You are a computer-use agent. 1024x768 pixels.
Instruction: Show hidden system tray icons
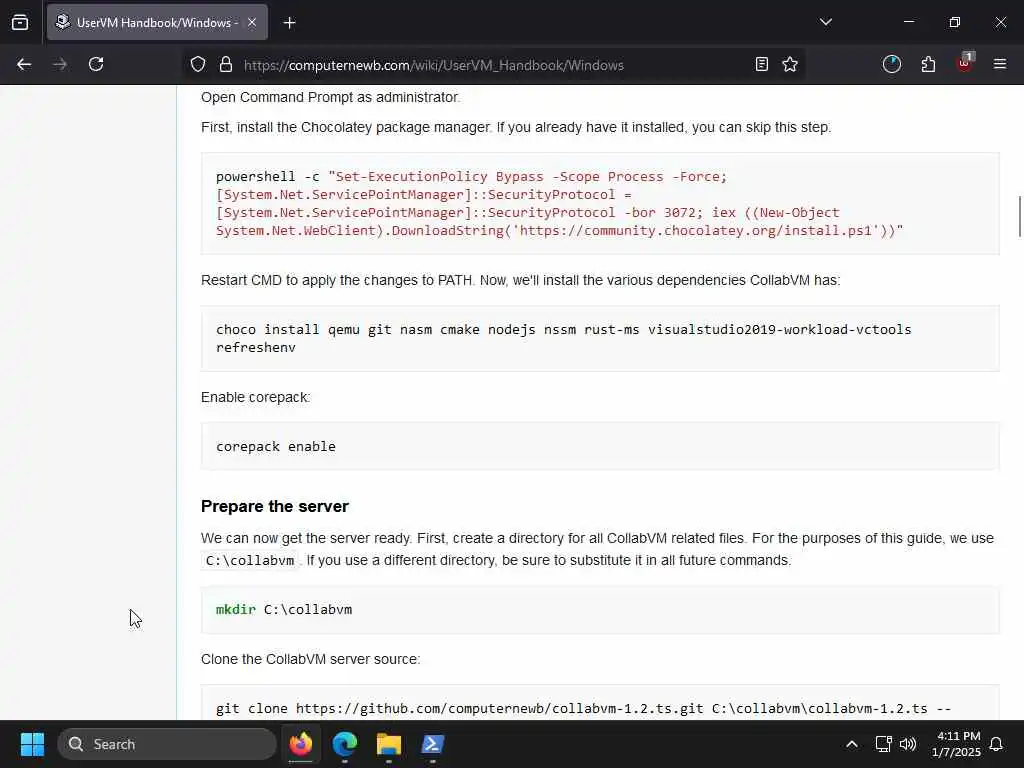click(852, 744)
